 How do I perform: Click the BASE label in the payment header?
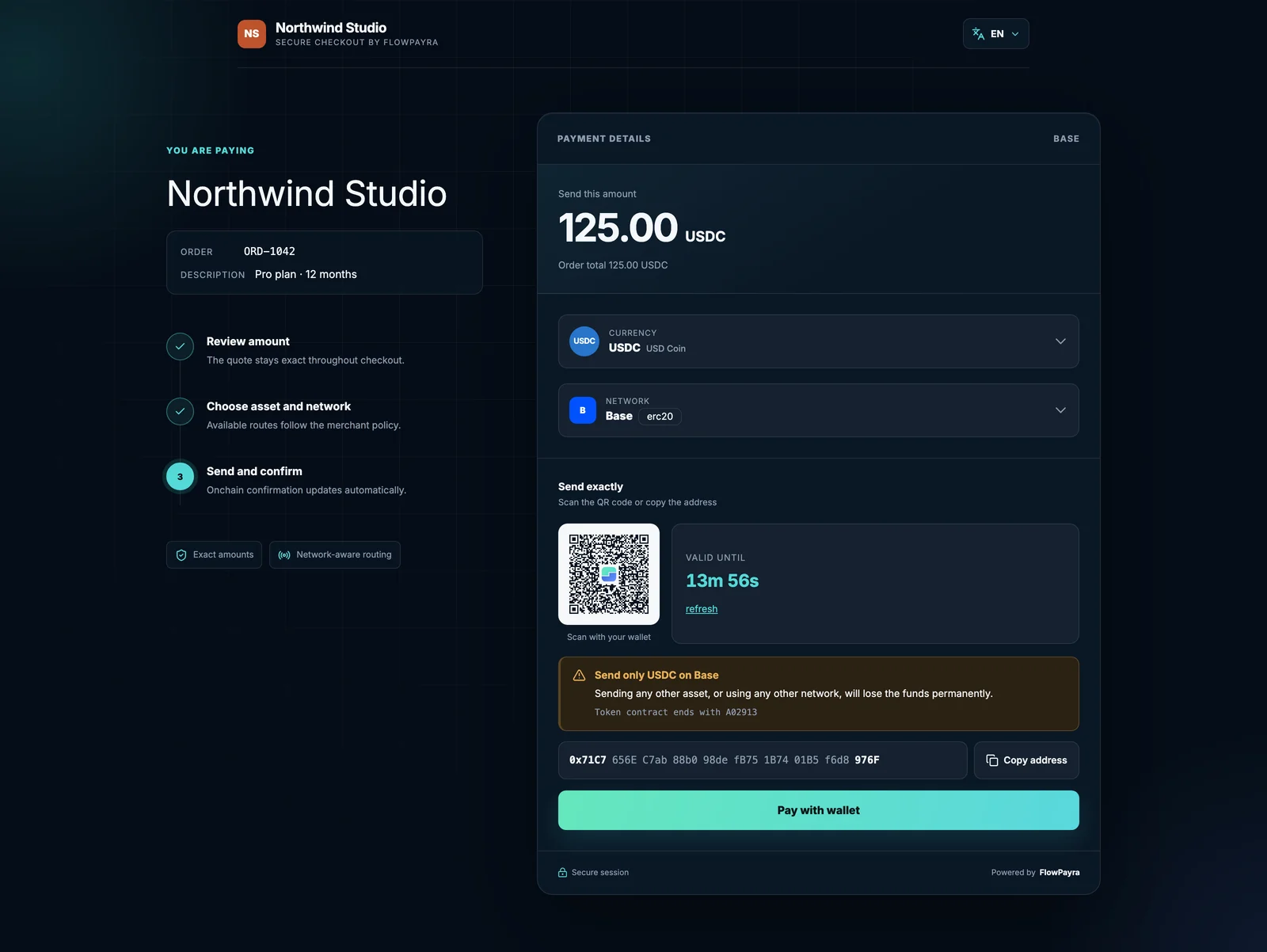click(1066, 139)
